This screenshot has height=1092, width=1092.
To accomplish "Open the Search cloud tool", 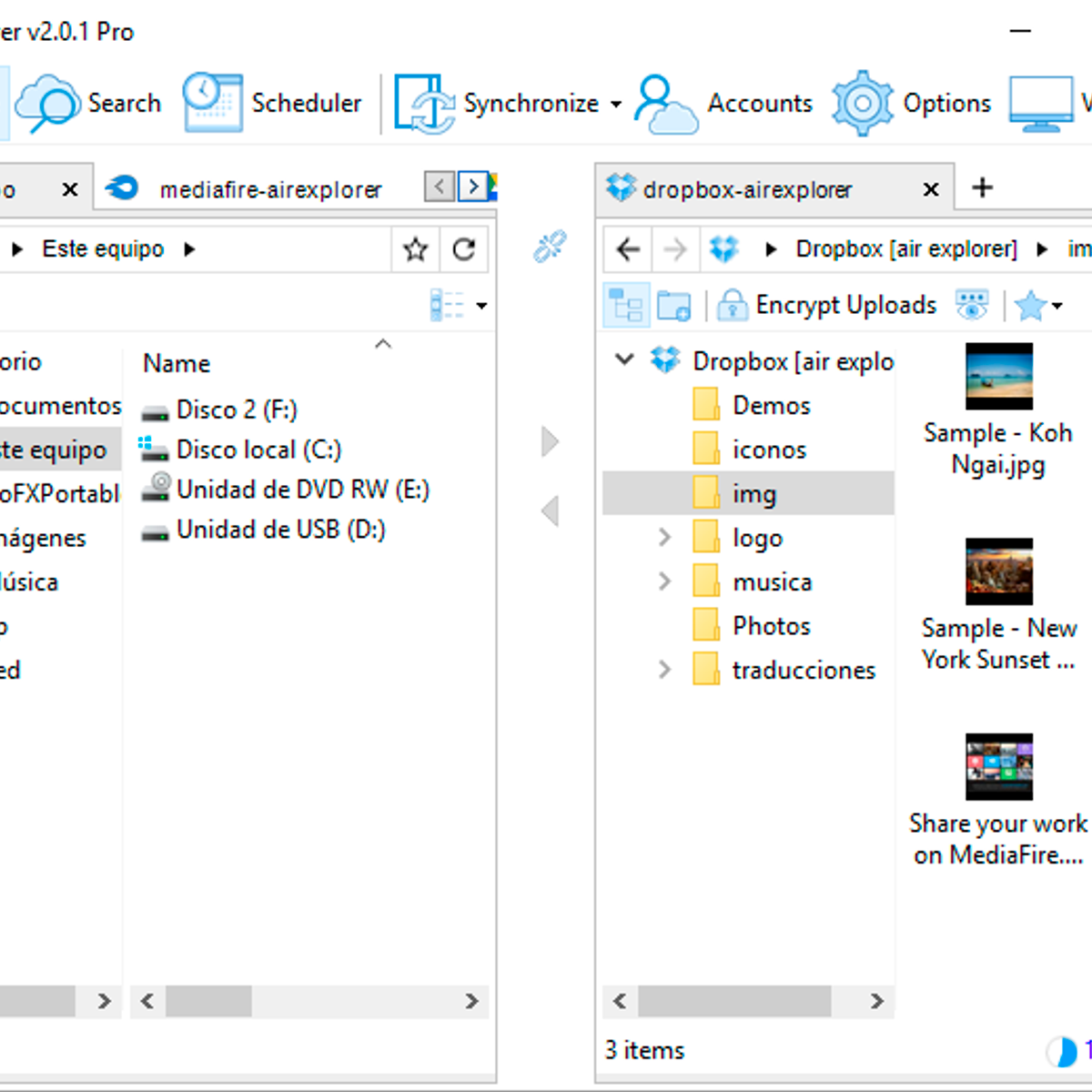I will pyautogui.click(x=88, y=104).
